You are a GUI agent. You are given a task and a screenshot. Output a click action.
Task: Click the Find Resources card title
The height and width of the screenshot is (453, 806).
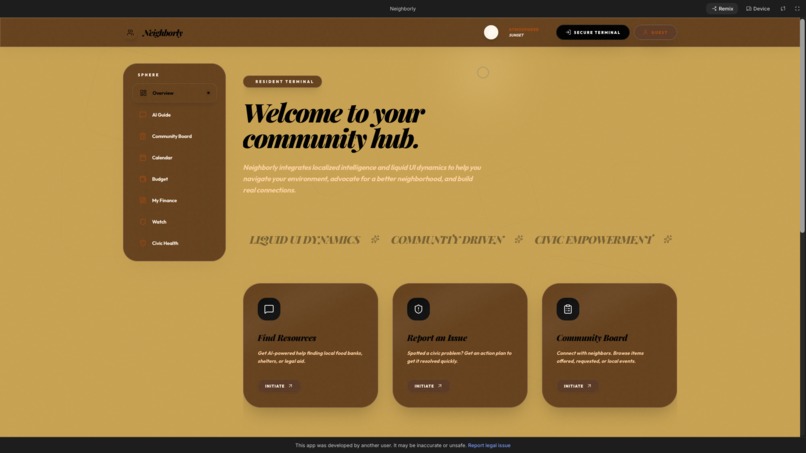tap(287, 338)
